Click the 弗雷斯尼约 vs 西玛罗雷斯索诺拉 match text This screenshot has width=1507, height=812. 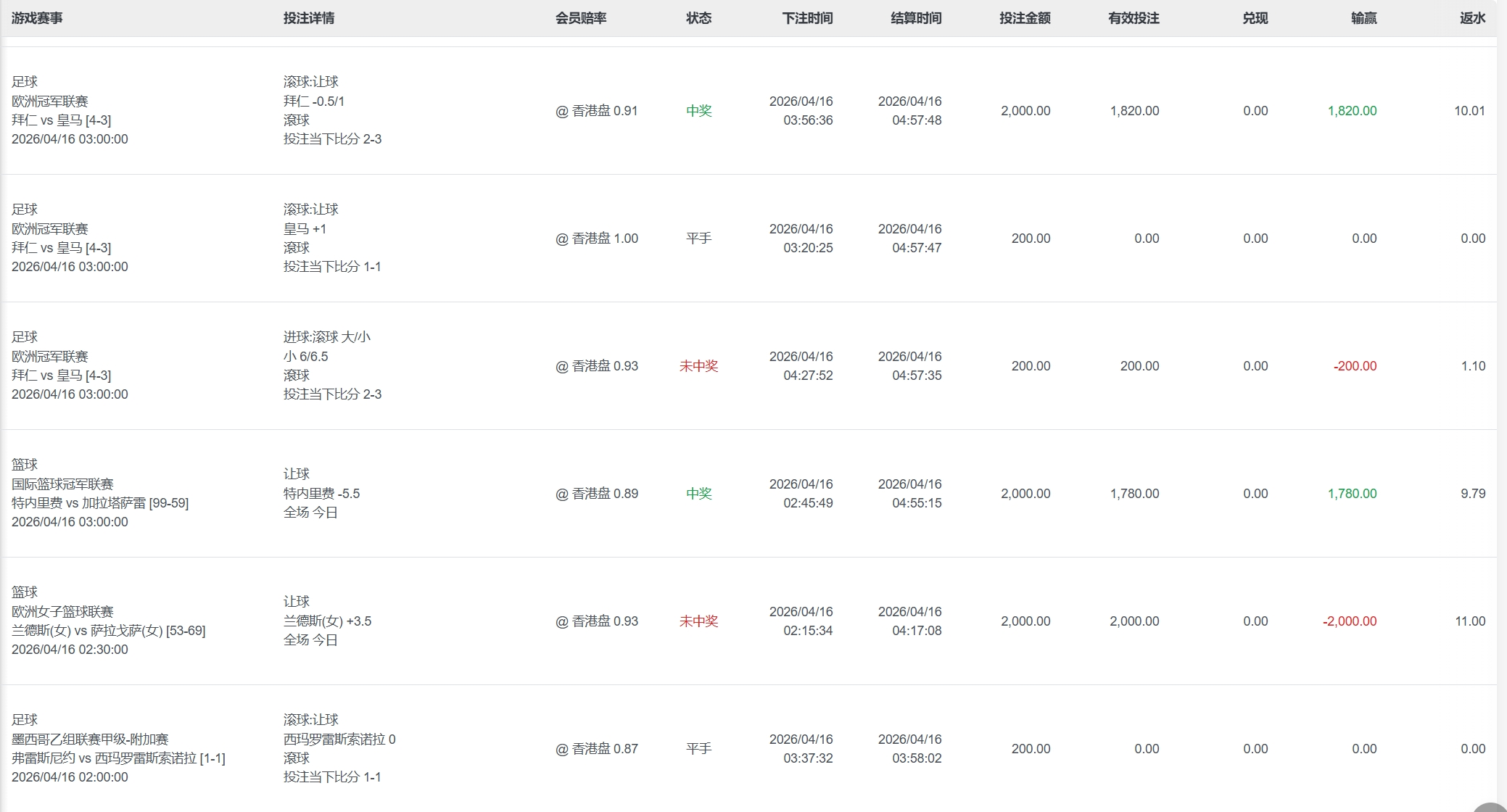pyautogui.click(x=118, y=758)
